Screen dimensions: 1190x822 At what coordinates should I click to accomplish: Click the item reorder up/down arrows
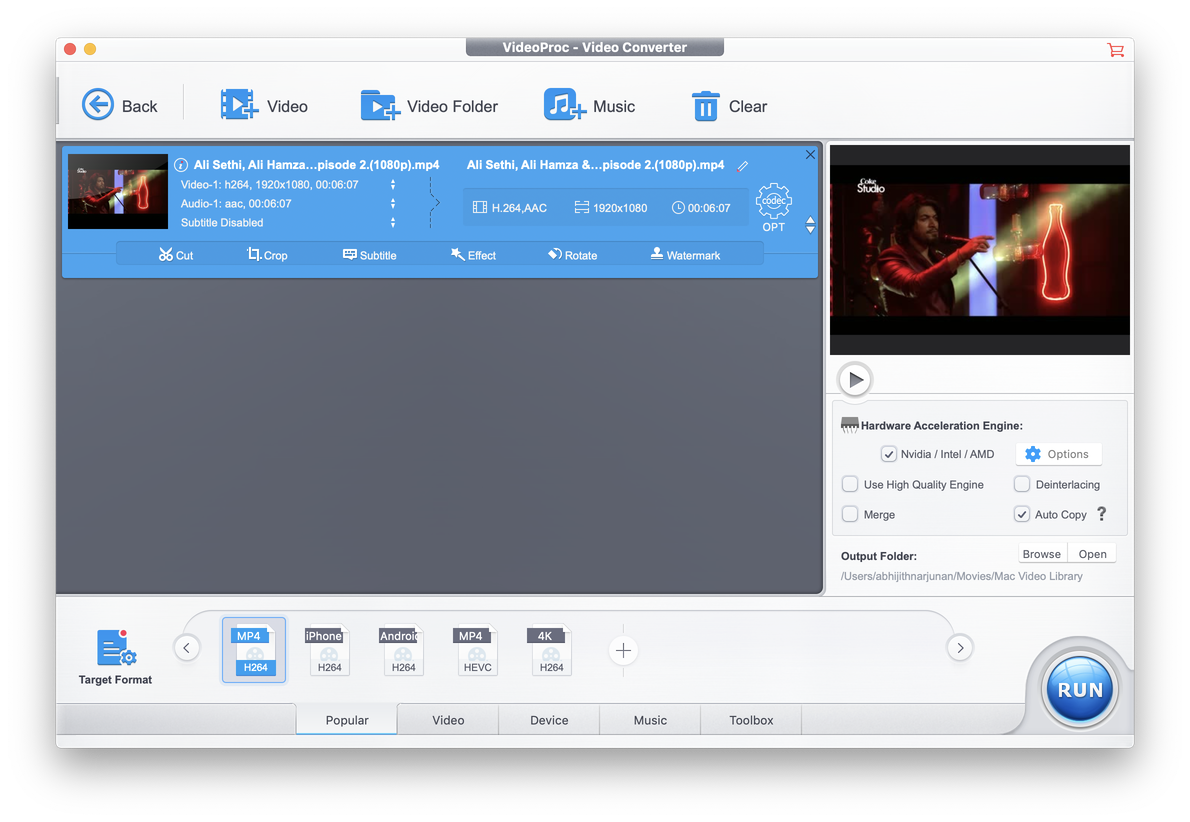pyautogui.click(x=810, y=225)
